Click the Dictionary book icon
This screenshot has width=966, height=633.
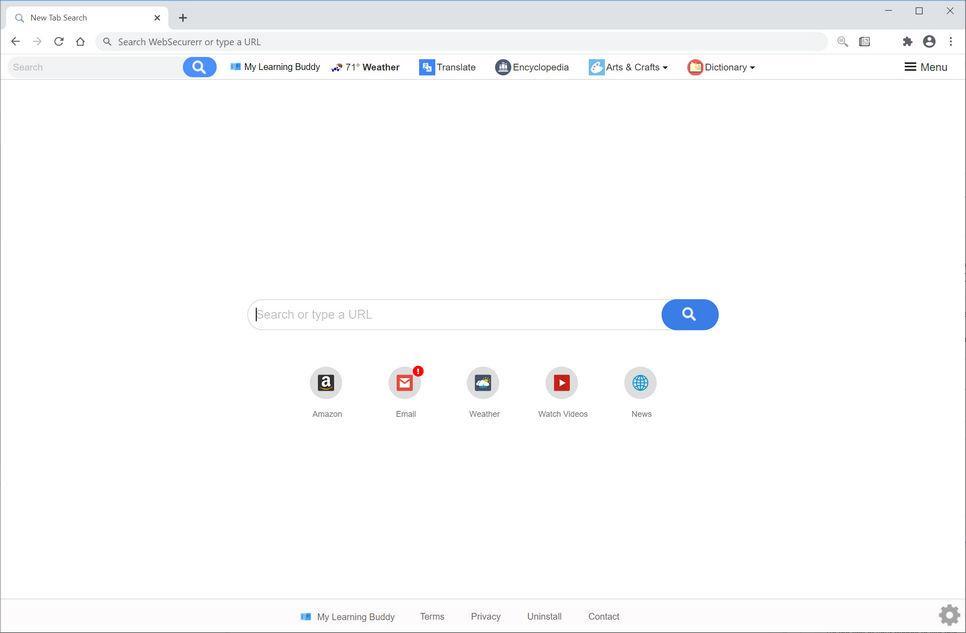coord(695,67)
